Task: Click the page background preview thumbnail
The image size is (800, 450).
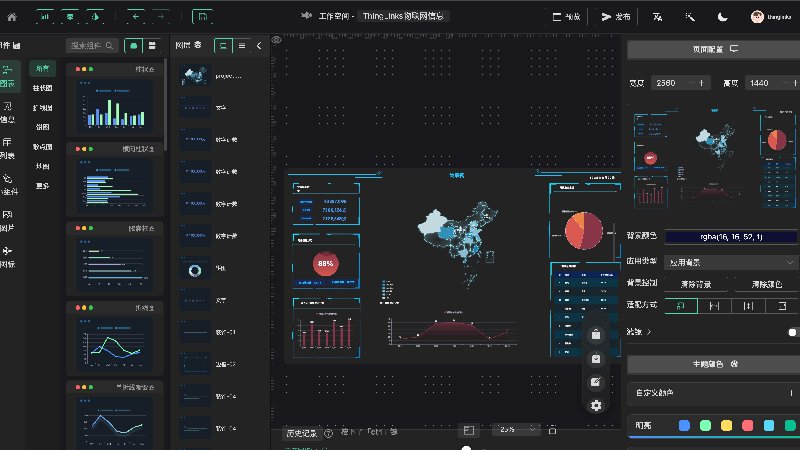Action: (x=714, y=159)
